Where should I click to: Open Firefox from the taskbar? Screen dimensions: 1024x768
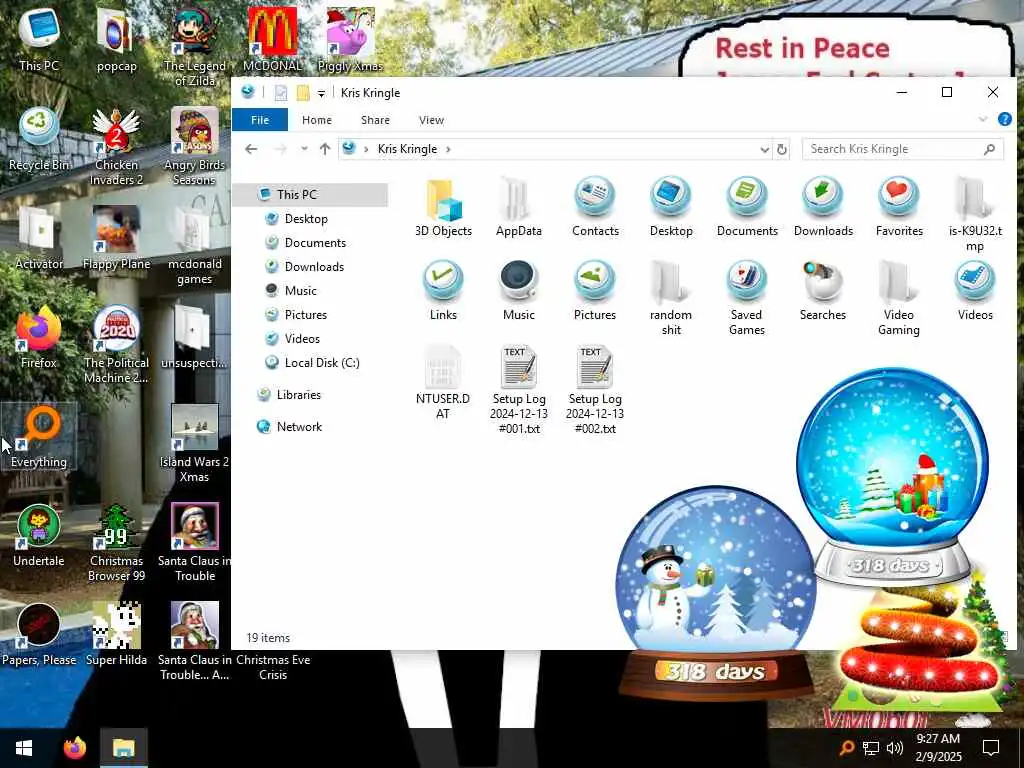(74, 748)
